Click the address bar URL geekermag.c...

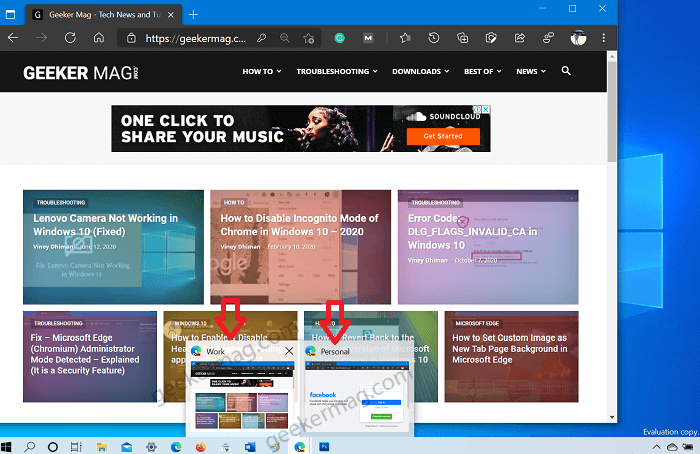[x=195, y=38]
